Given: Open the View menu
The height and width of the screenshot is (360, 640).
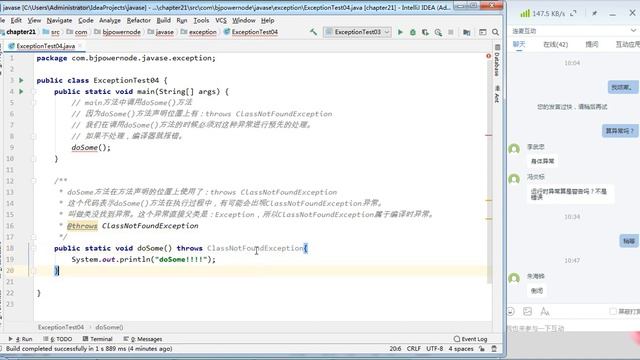Looking at the screenshot, I should [34, 20].
